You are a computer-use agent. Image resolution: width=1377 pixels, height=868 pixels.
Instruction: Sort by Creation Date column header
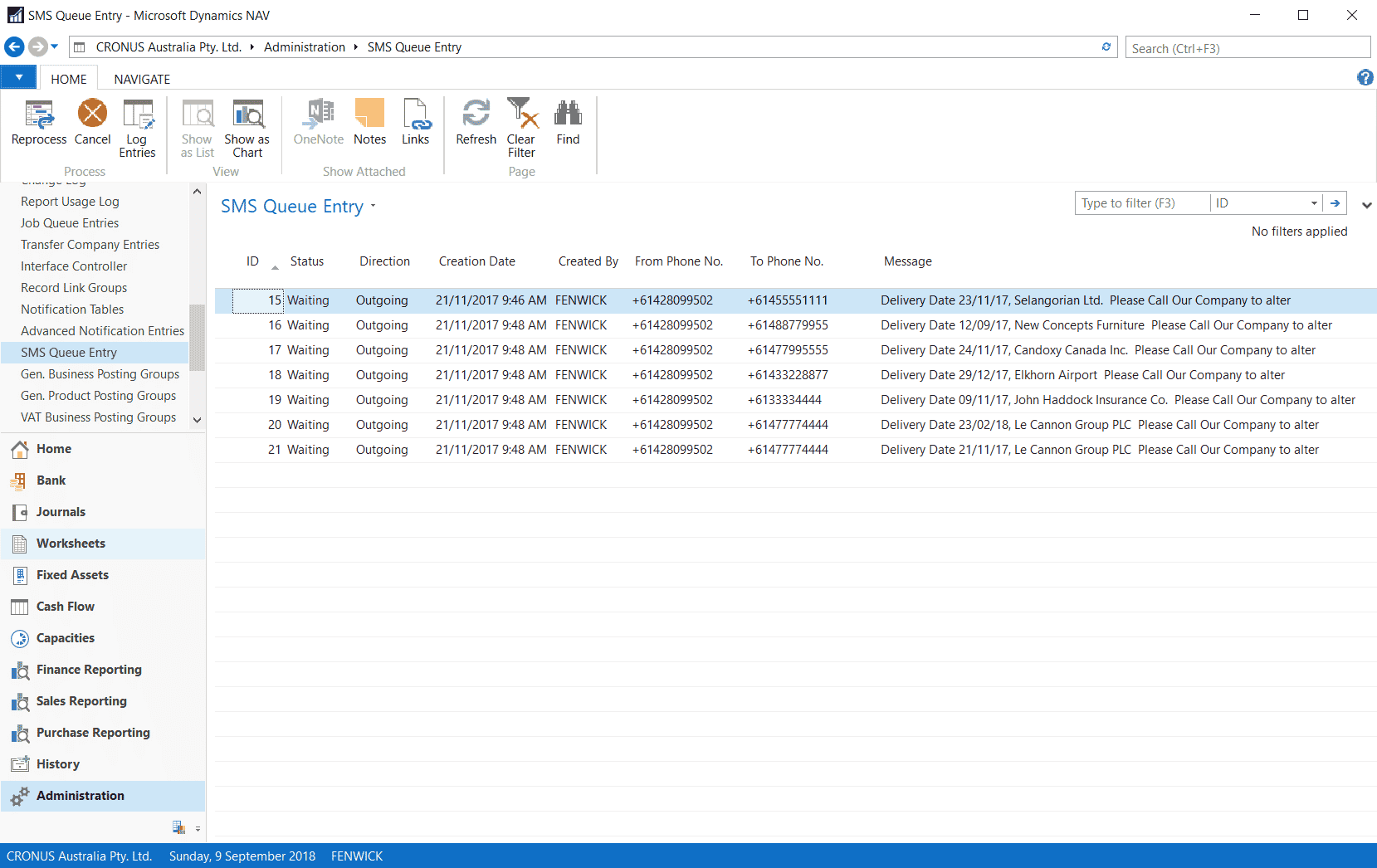point(476,261)
